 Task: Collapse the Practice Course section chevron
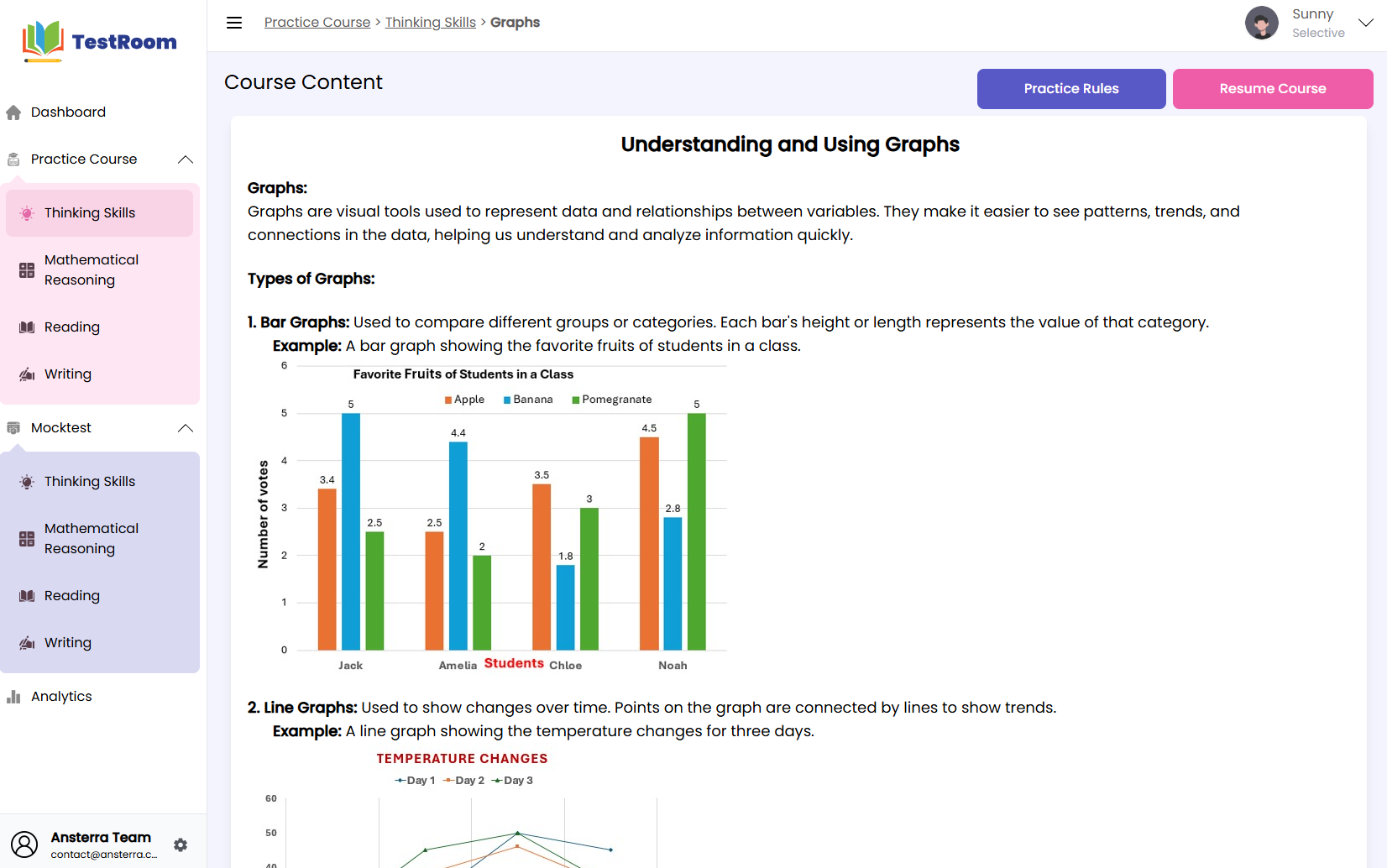[x=186, y=159]
